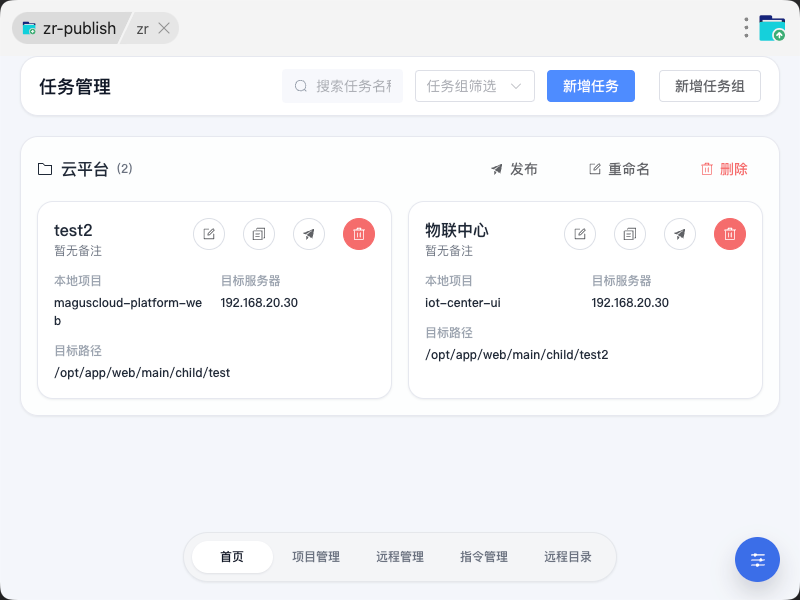Publish the test2 task via paper-plane icon
800x600 pixels.
309,234
